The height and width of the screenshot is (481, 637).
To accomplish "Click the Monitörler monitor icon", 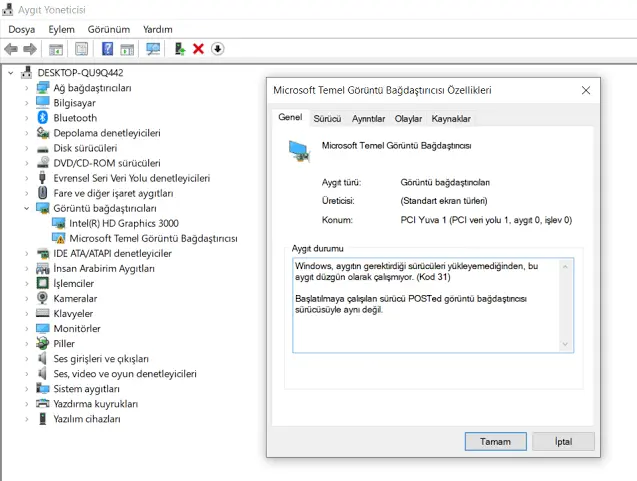I will (x=42, y=328).
